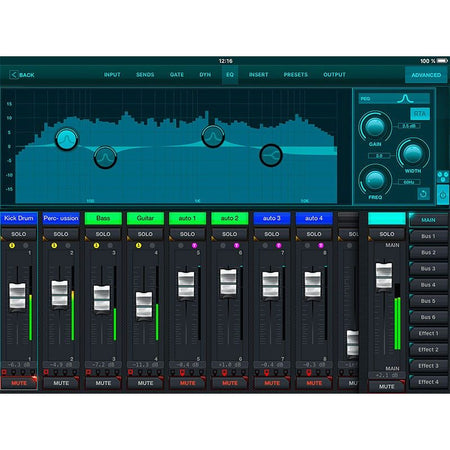Select the Effect 1 mix
The width and height of the screenshot is (450, 450).
tap(428, 333)
